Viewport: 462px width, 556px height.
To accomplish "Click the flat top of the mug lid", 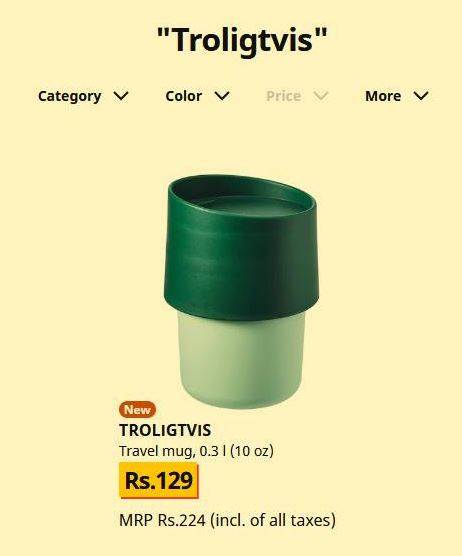I will (250, 205).
